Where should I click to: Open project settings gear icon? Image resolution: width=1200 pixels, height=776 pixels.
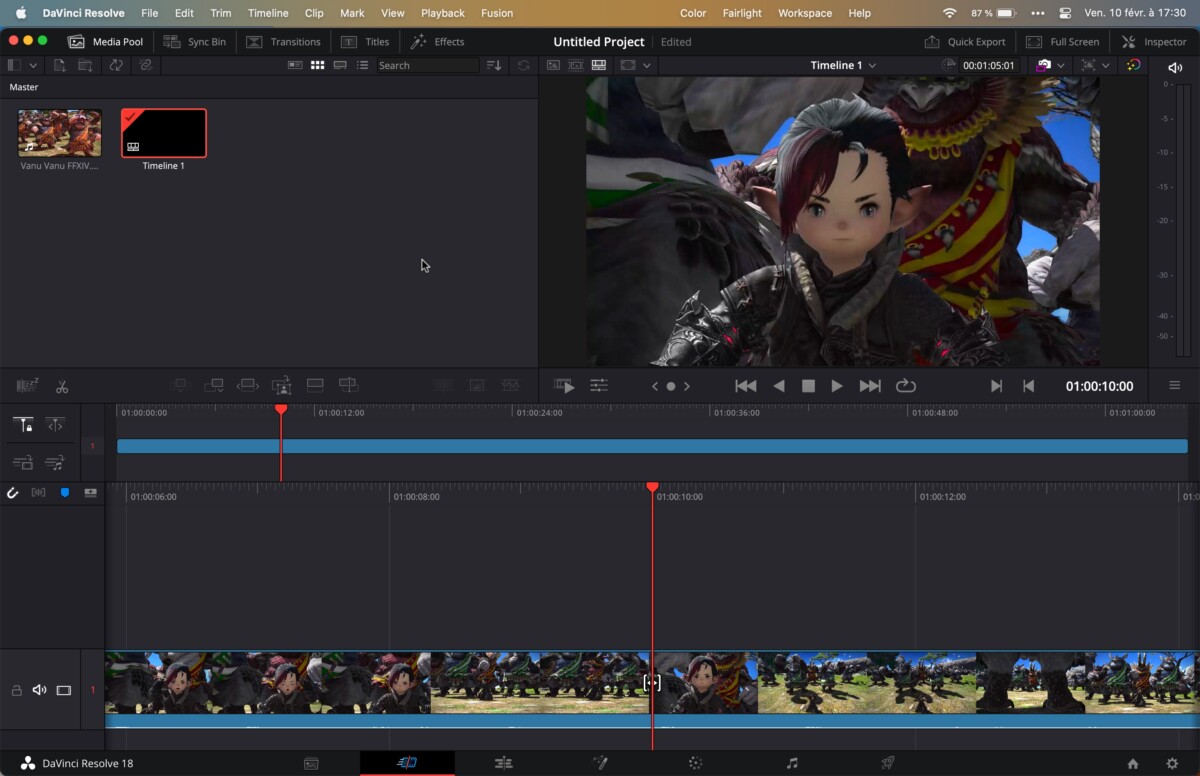(x=1171, y=763)
